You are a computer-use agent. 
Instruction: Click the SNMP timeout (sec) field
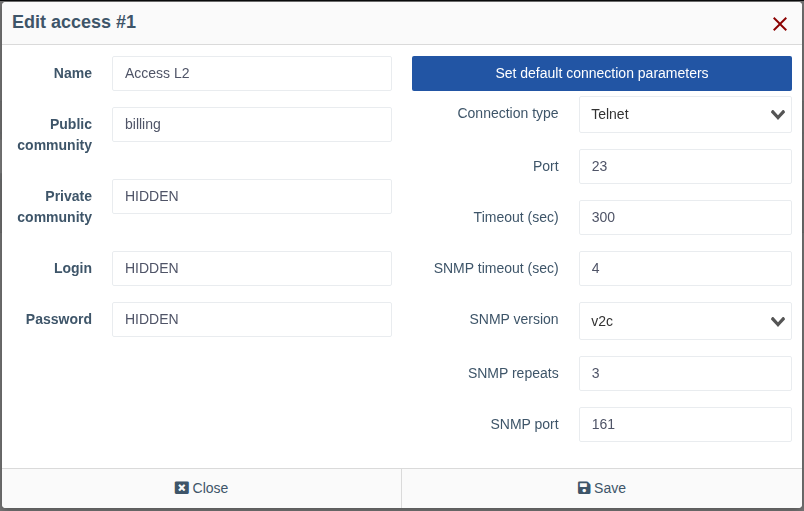pyautogui.click(x=685, y=268)
